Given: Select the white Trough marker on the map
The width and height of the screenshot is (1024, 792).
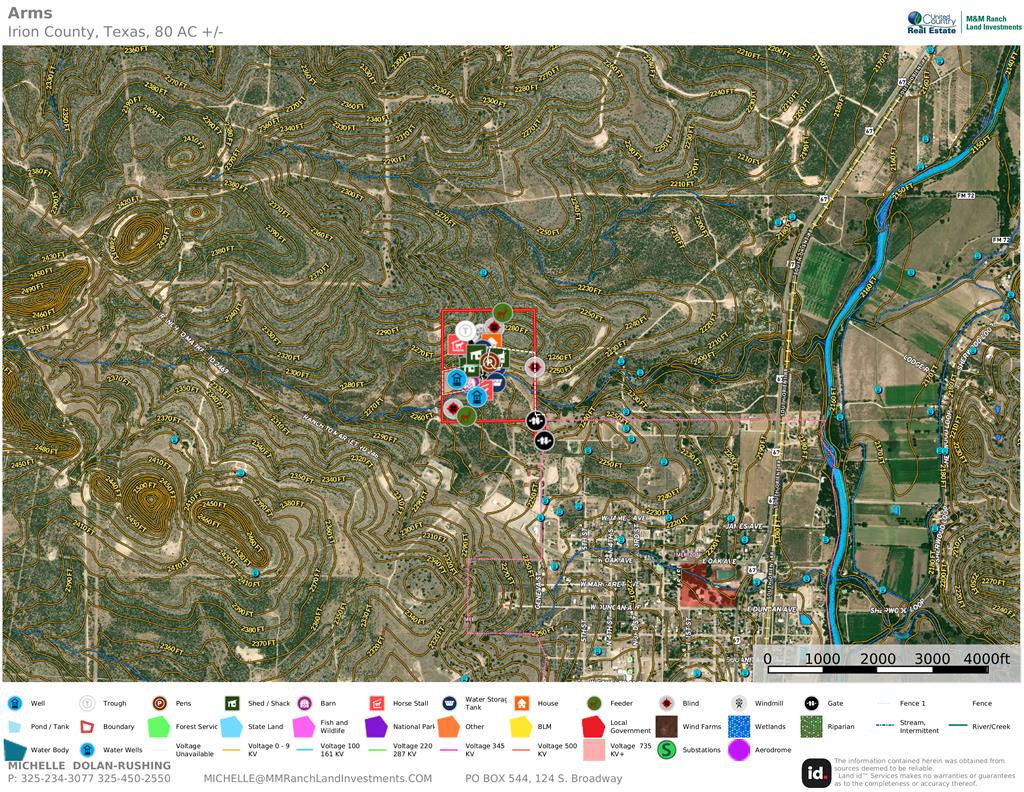Looking at the screenshot, I should (465, 330).
